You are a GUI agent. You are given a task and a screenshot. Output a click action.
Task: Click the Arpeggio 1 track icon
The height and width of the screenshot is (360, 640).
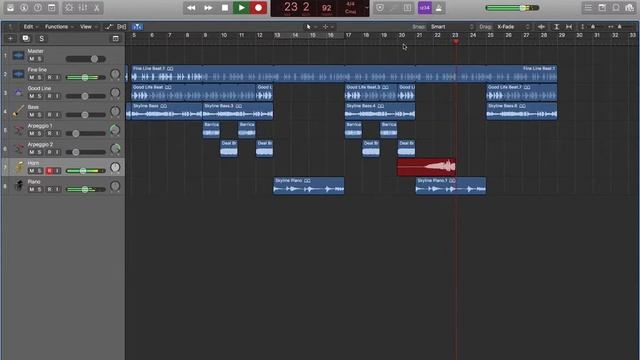pyautogui.click(x=18, y=130)
